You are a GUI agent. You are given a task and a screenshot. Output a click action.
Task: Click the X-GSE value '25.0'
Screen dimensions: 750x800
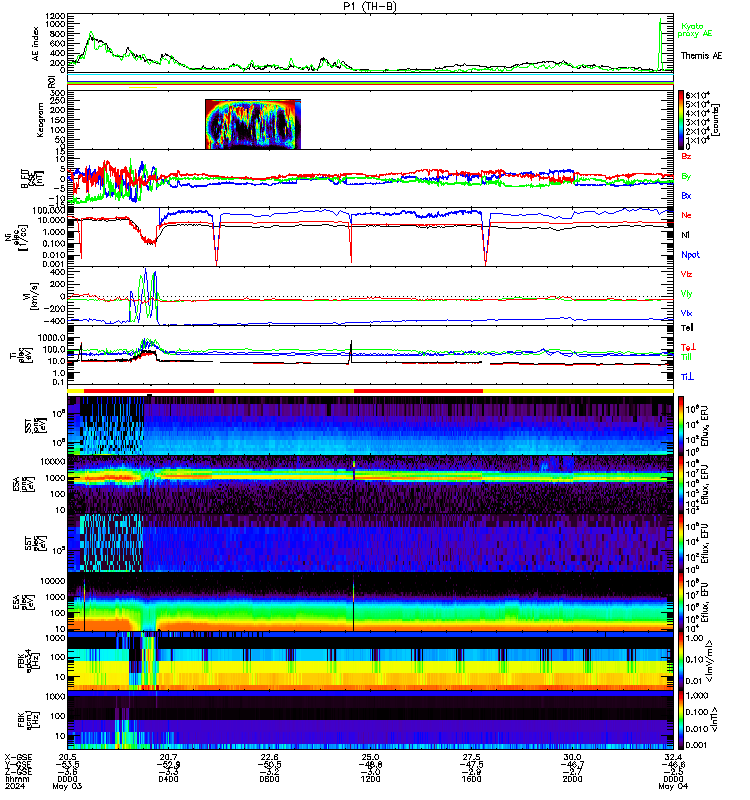[370, 757]
